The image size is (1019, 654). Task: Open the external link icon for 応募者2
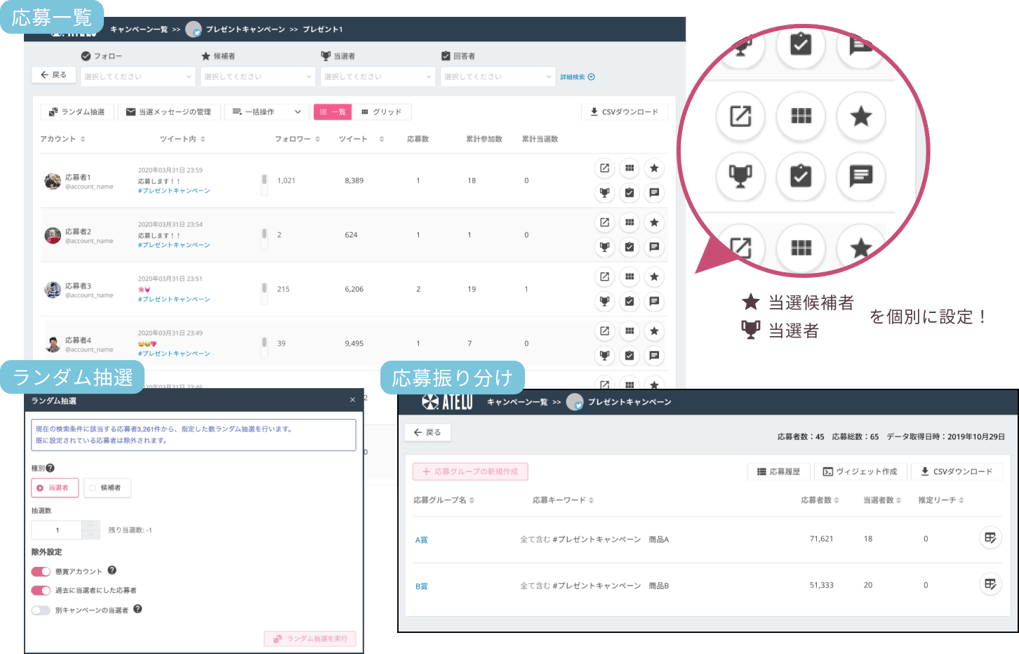coord(604,222)
